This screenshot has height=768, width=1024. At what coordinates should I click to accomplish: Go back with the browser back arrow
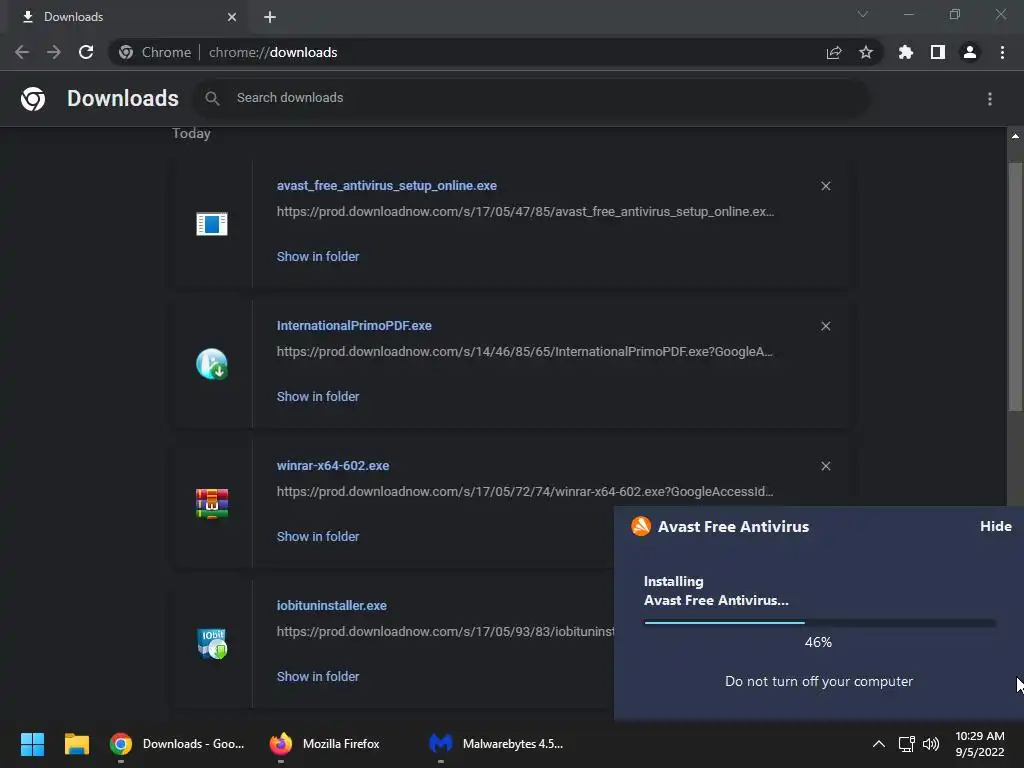22,52
